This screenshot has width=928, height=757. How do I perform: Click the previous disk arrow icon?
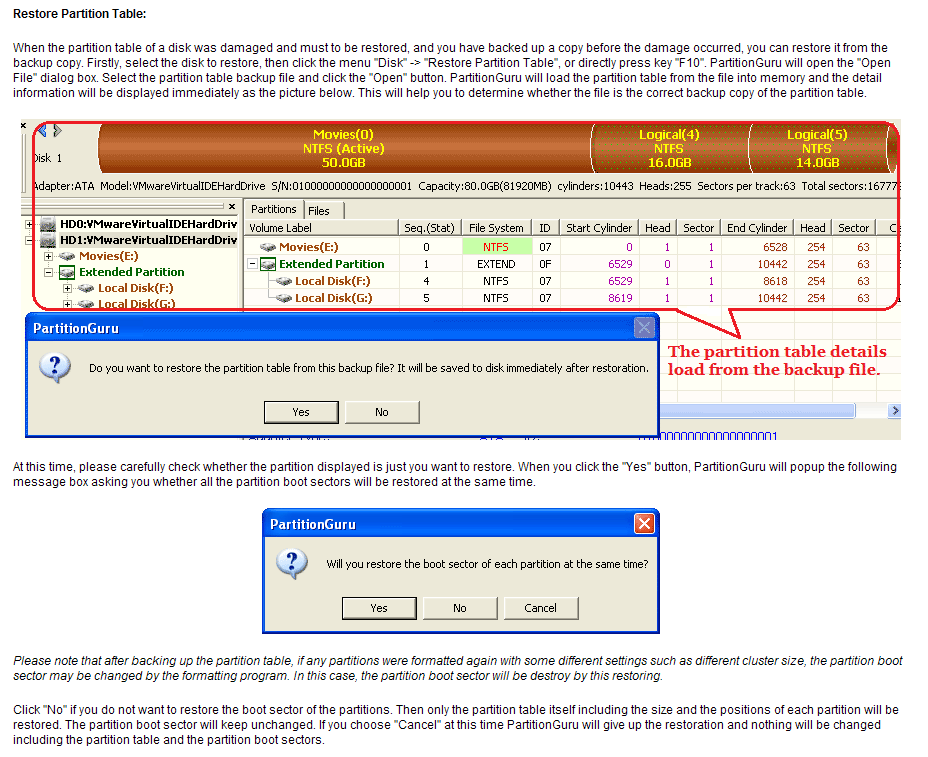point(42,130)
